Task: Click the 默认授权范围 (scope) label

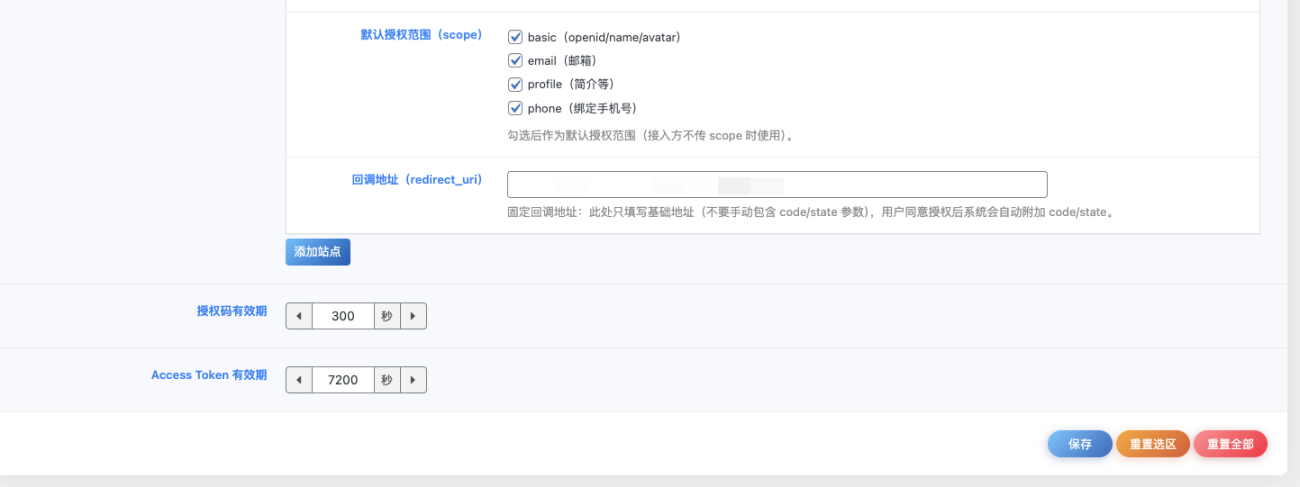Action: pyautogui.click(x=421, y=35)
